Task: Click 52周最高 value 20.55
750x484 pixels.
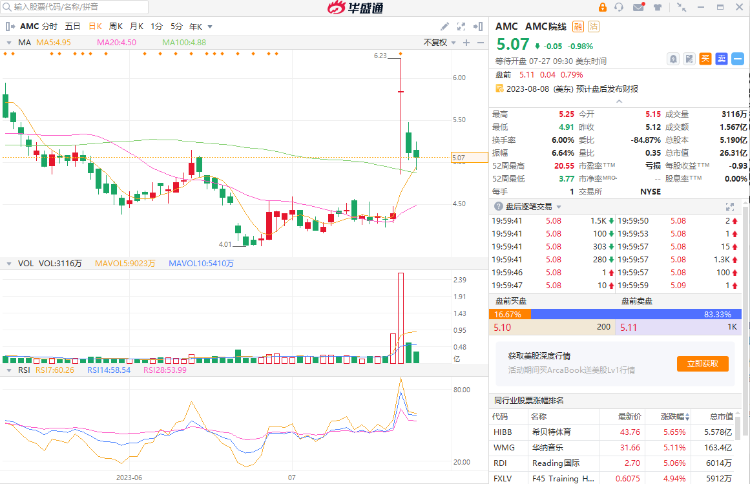Action: coord(564,166)
